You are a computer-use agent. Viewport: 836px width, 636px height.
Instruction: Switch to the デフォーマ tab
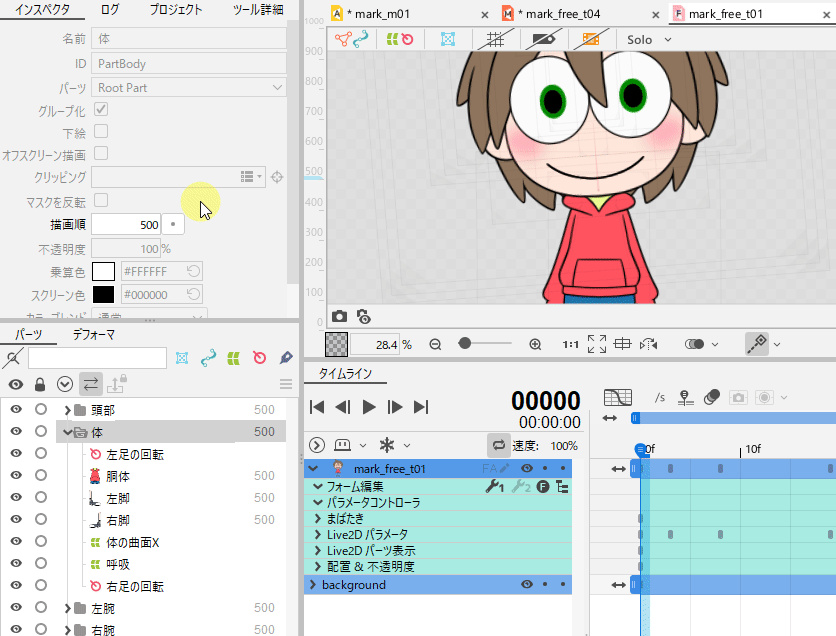tap(94, 335)
